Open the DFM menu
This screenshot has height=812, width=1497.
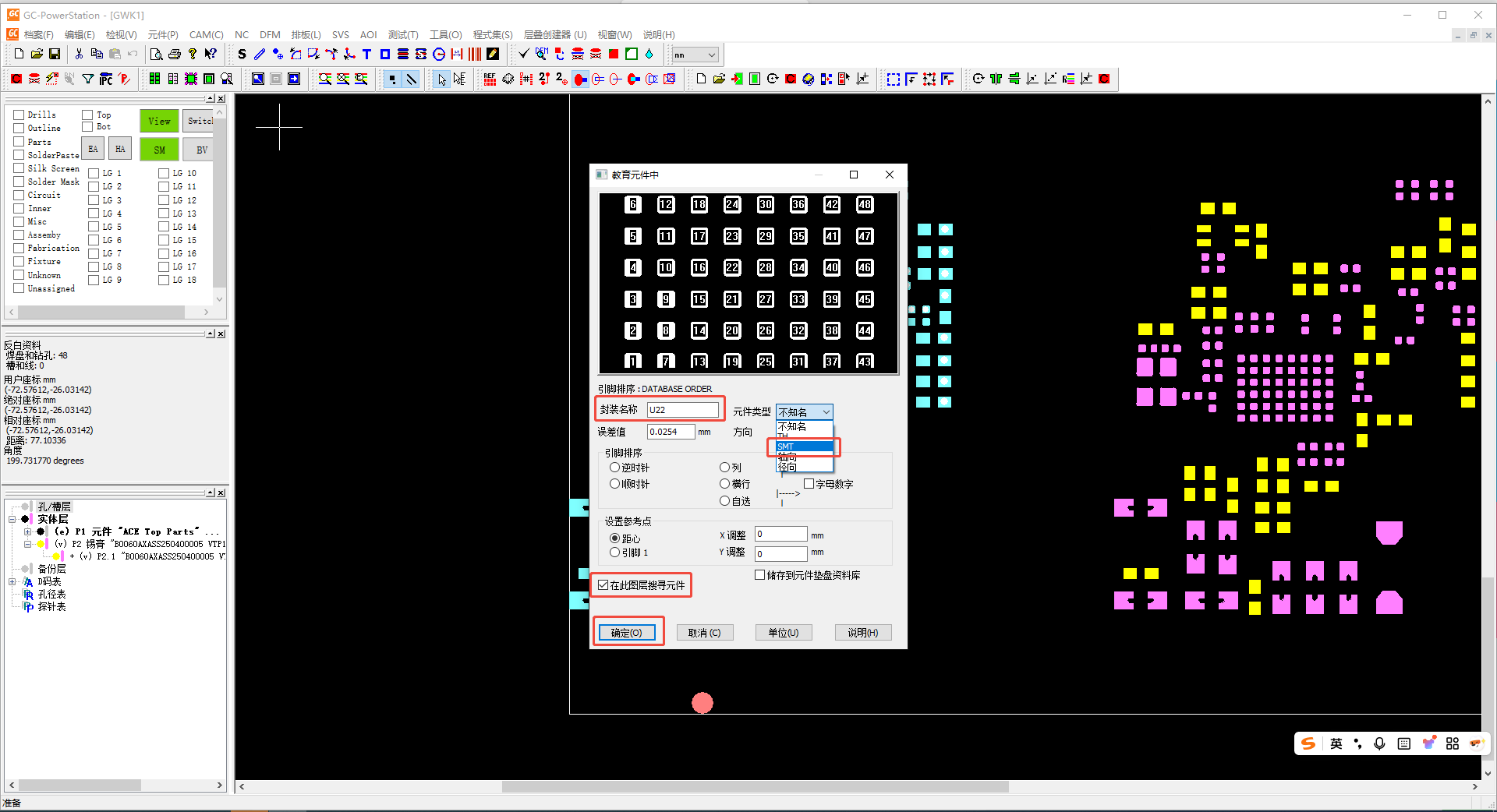[270, 35]
